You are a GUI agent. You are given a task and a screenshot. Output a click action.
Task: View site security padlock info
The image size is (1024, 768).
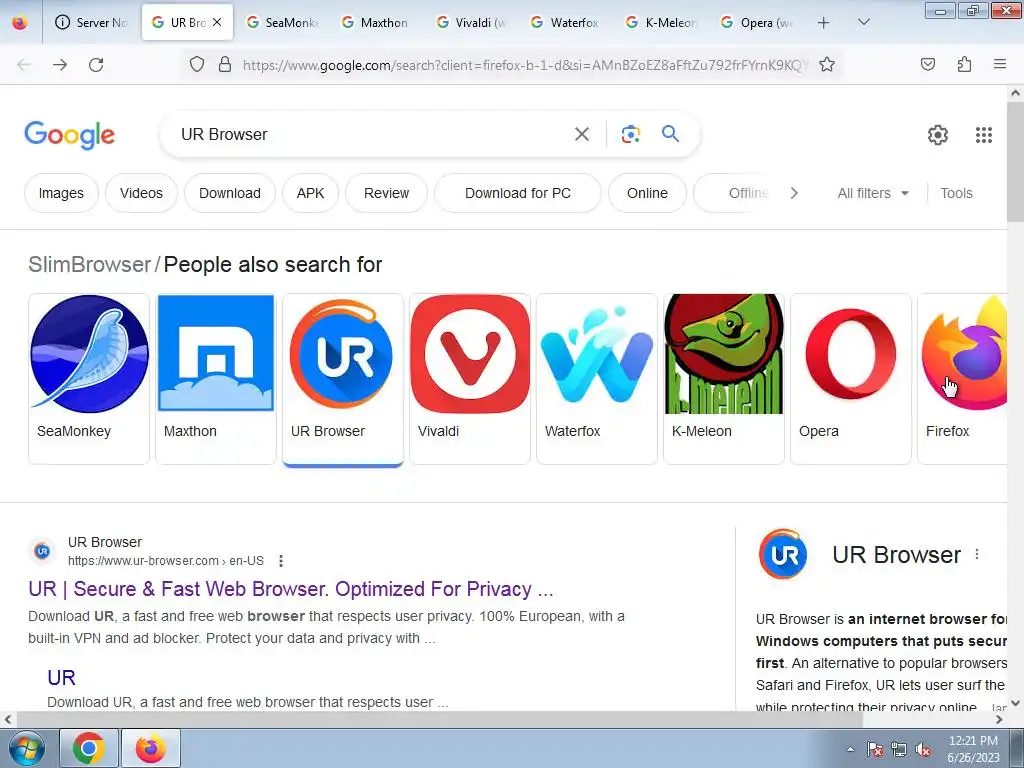tap(225, 64)
